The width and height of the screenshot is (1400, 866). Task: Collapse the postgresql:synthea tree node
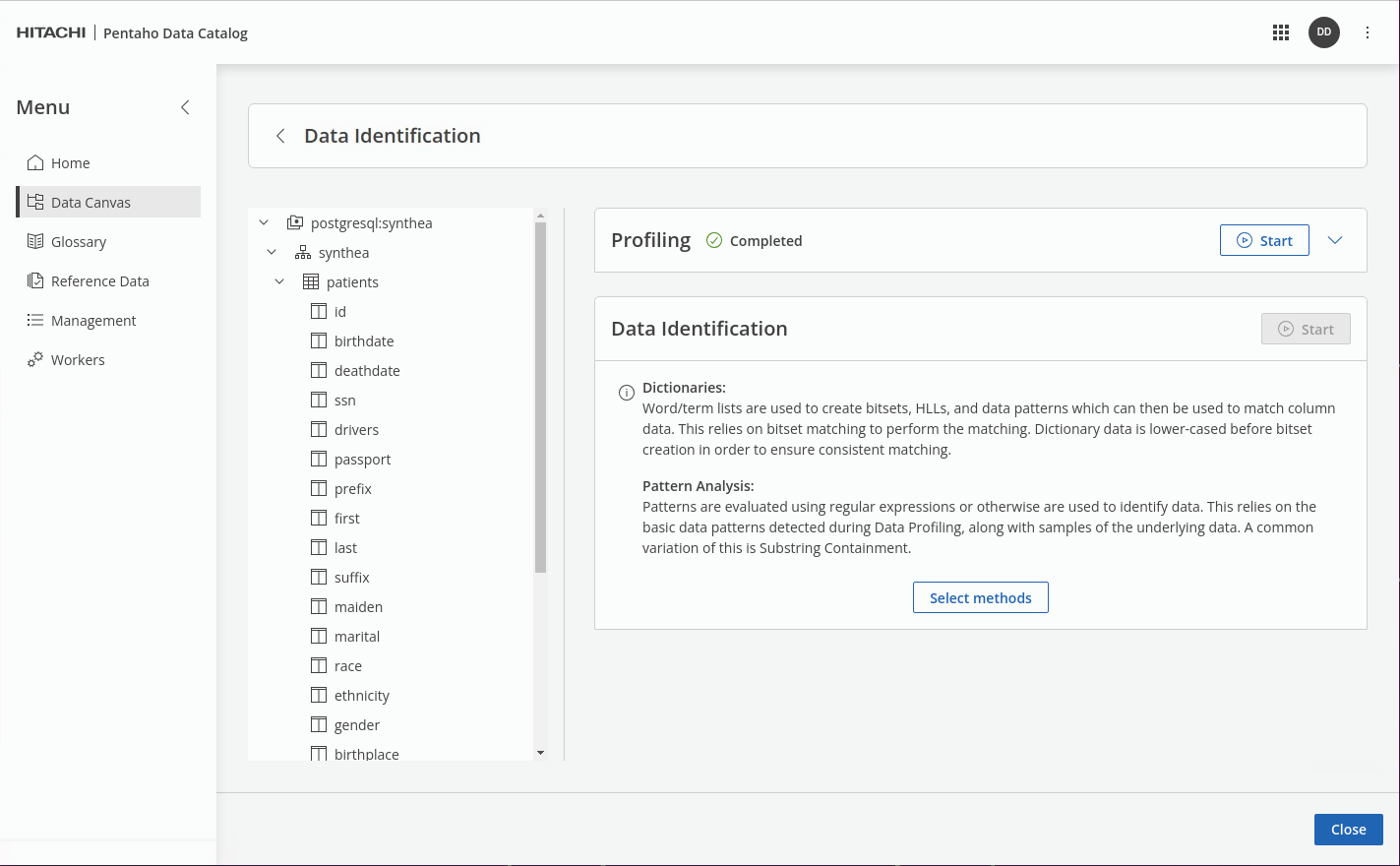coord(264,223)
